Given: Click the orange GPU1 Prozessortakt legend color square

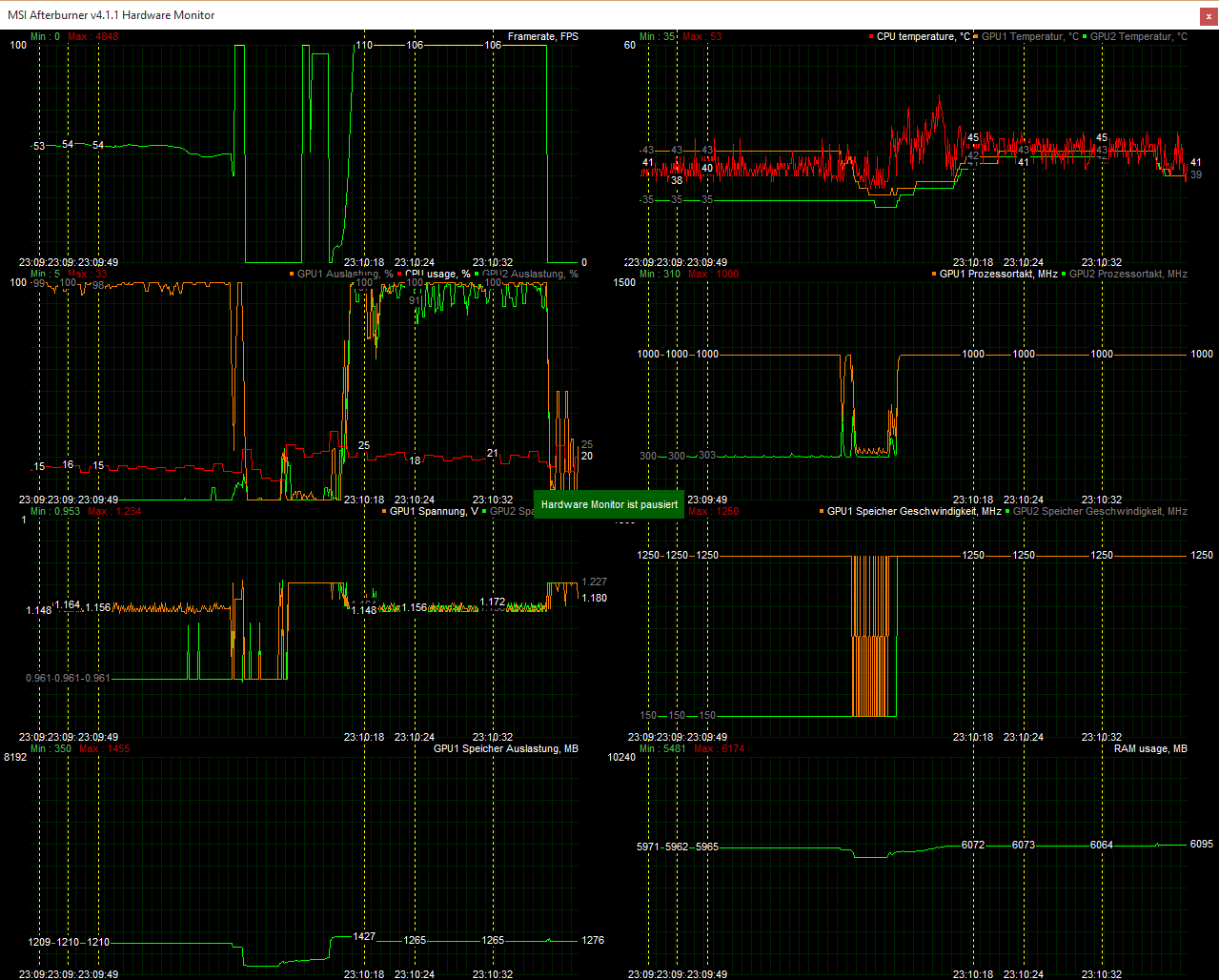Looking at the screenshot, I should pyautogui.click(x=934, y=274).
